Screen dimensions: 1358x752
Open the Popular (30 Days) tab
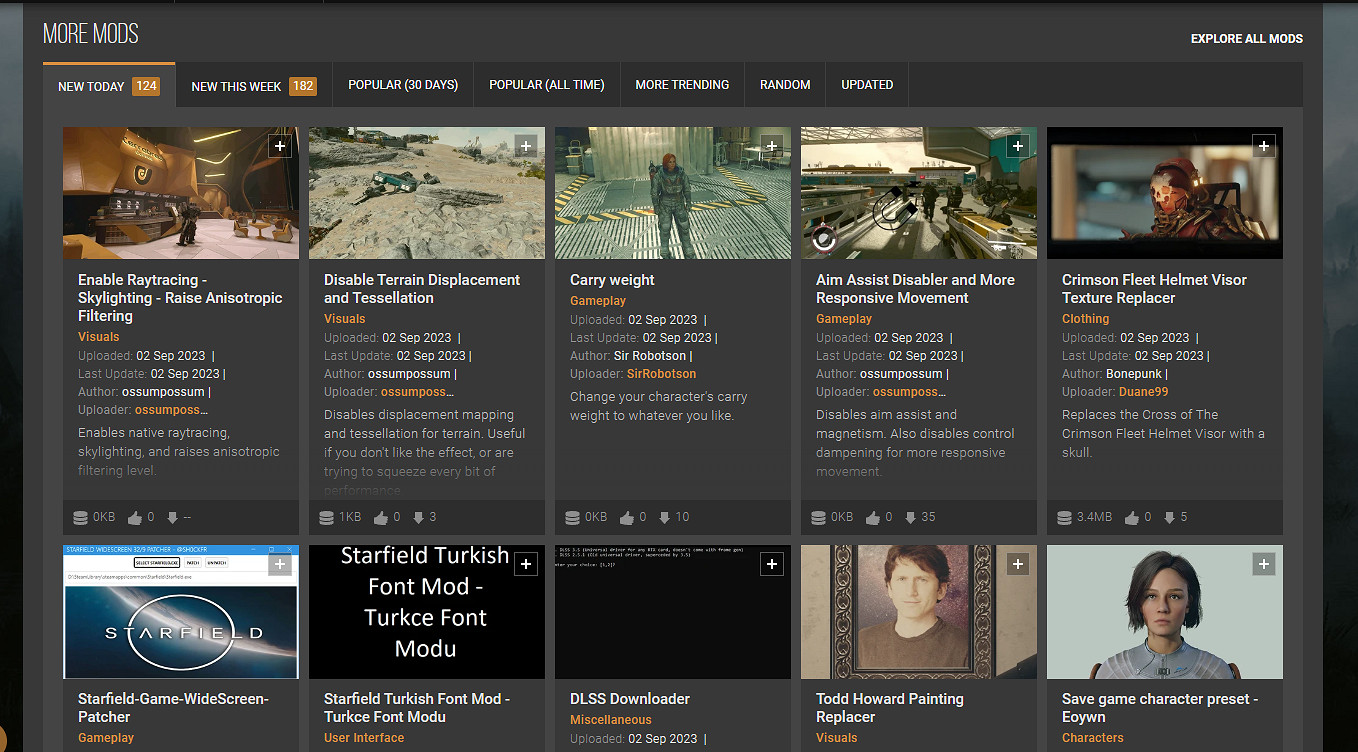coord(403,85)
